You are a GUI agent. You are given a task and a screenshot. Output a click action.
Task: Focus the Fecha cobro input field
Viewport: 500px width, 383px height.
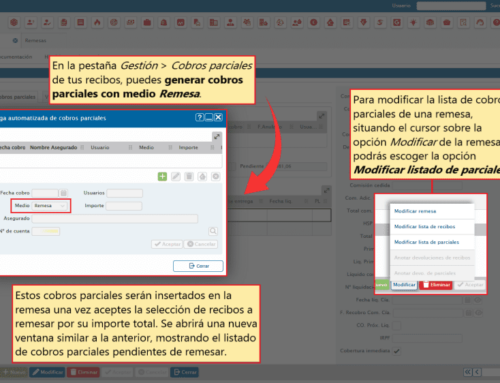click(45, 193)
